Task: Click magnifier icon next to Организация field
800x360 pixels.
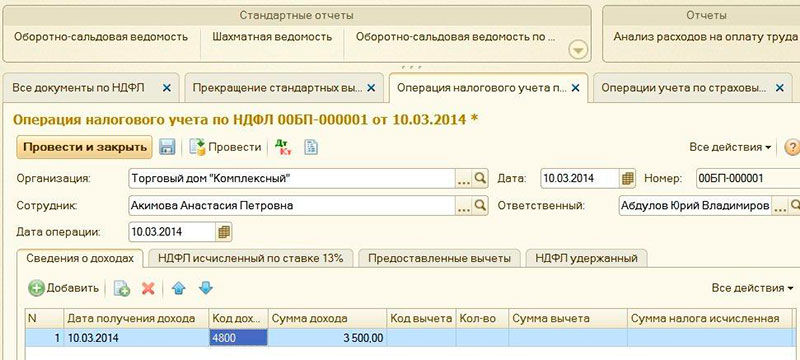Action: point(480,178)
